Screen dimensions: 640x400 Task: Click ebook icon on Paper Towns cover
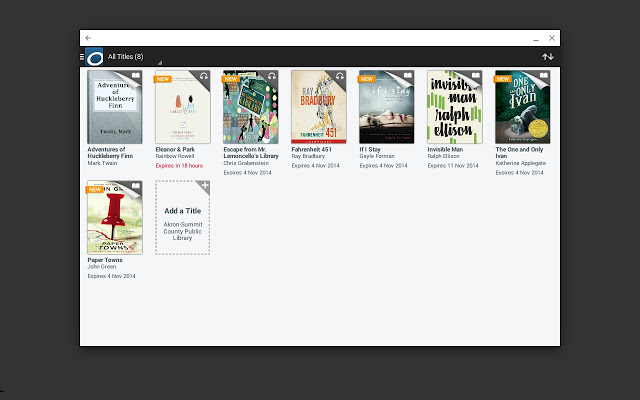[x=136, y=186]
